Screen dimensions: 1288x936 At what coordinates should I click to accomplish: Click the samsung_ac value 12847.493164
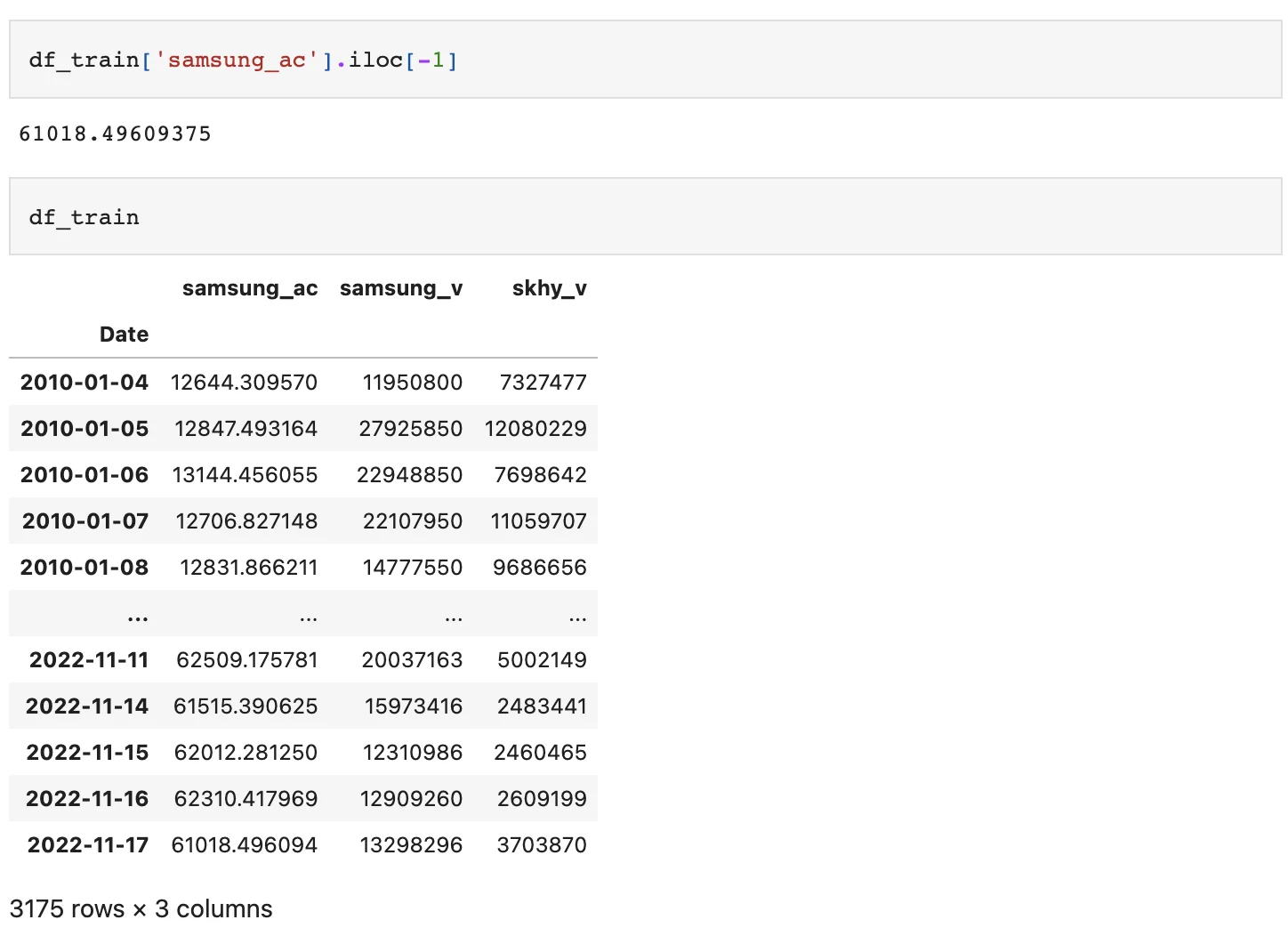246,429
